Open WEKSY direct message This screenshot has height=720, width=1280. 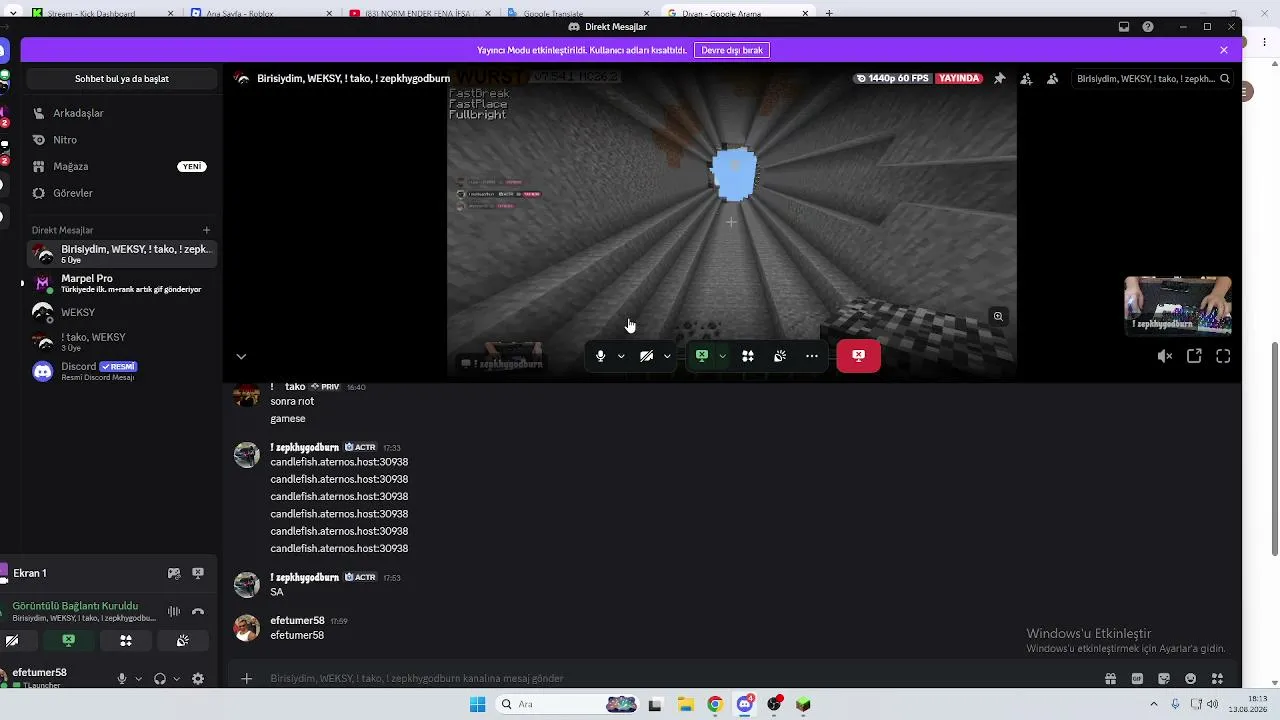pos(122,312)
